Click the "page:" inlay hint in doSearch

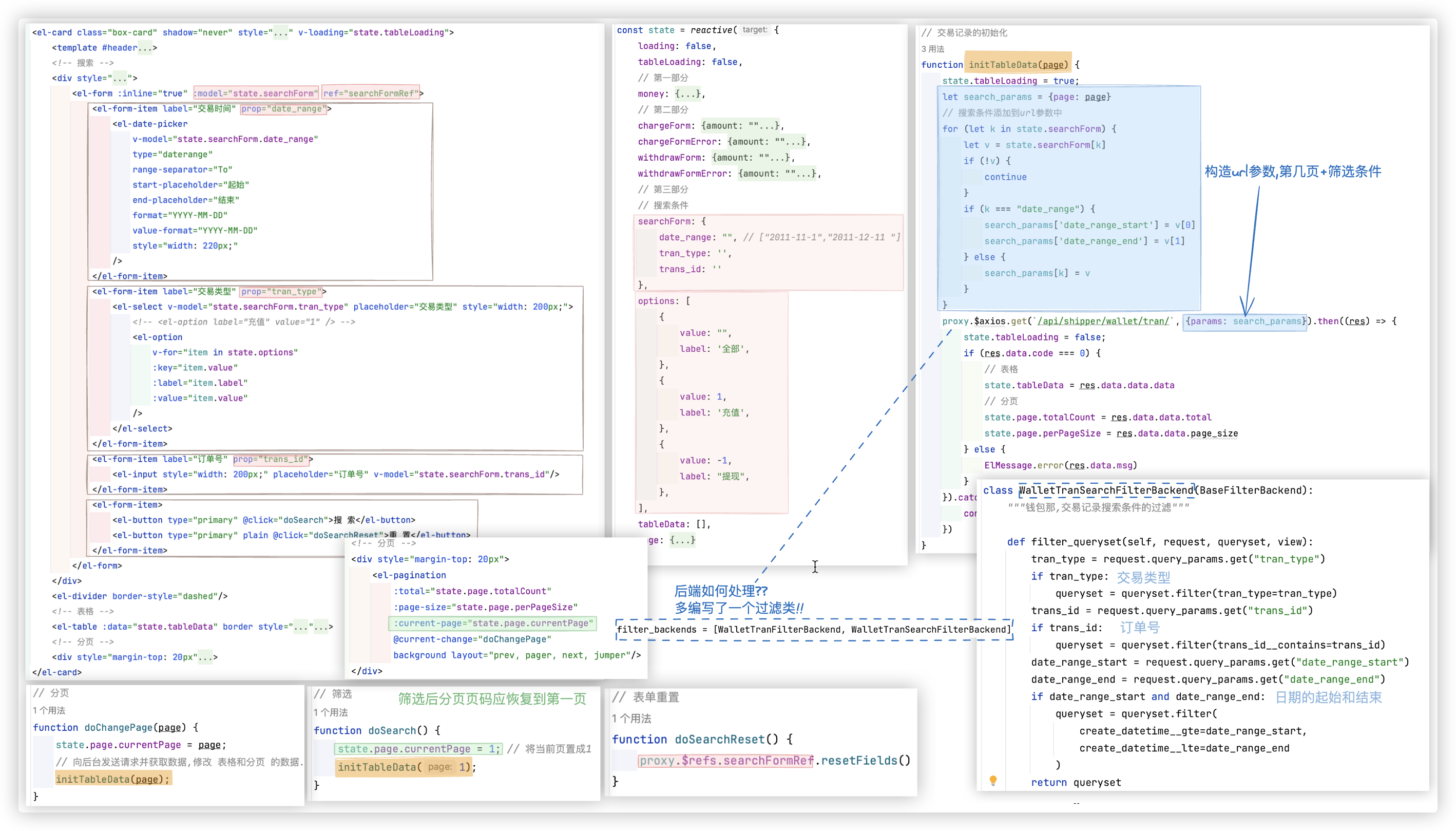[439, 767]
